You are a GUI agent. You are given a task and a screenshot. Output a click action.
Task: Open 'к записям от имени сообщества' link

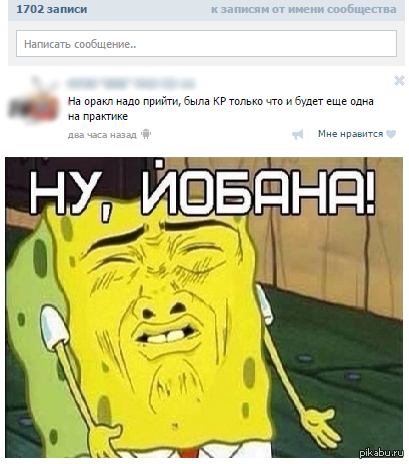(304, 9)
